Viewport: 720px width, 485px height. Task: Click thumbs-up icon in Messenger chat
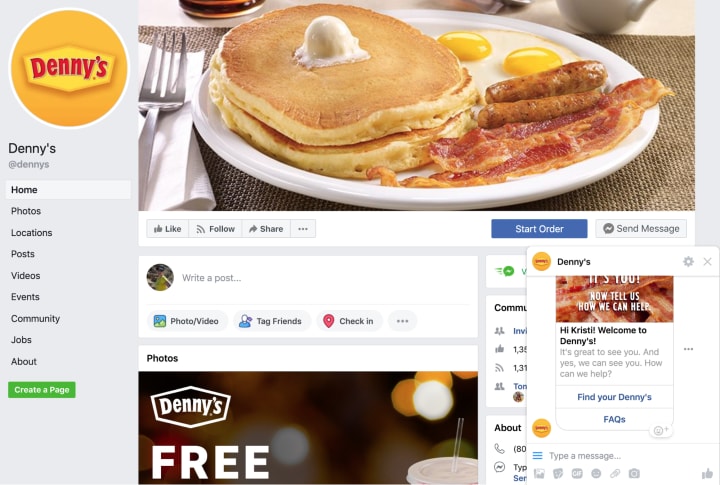[708, 473]
